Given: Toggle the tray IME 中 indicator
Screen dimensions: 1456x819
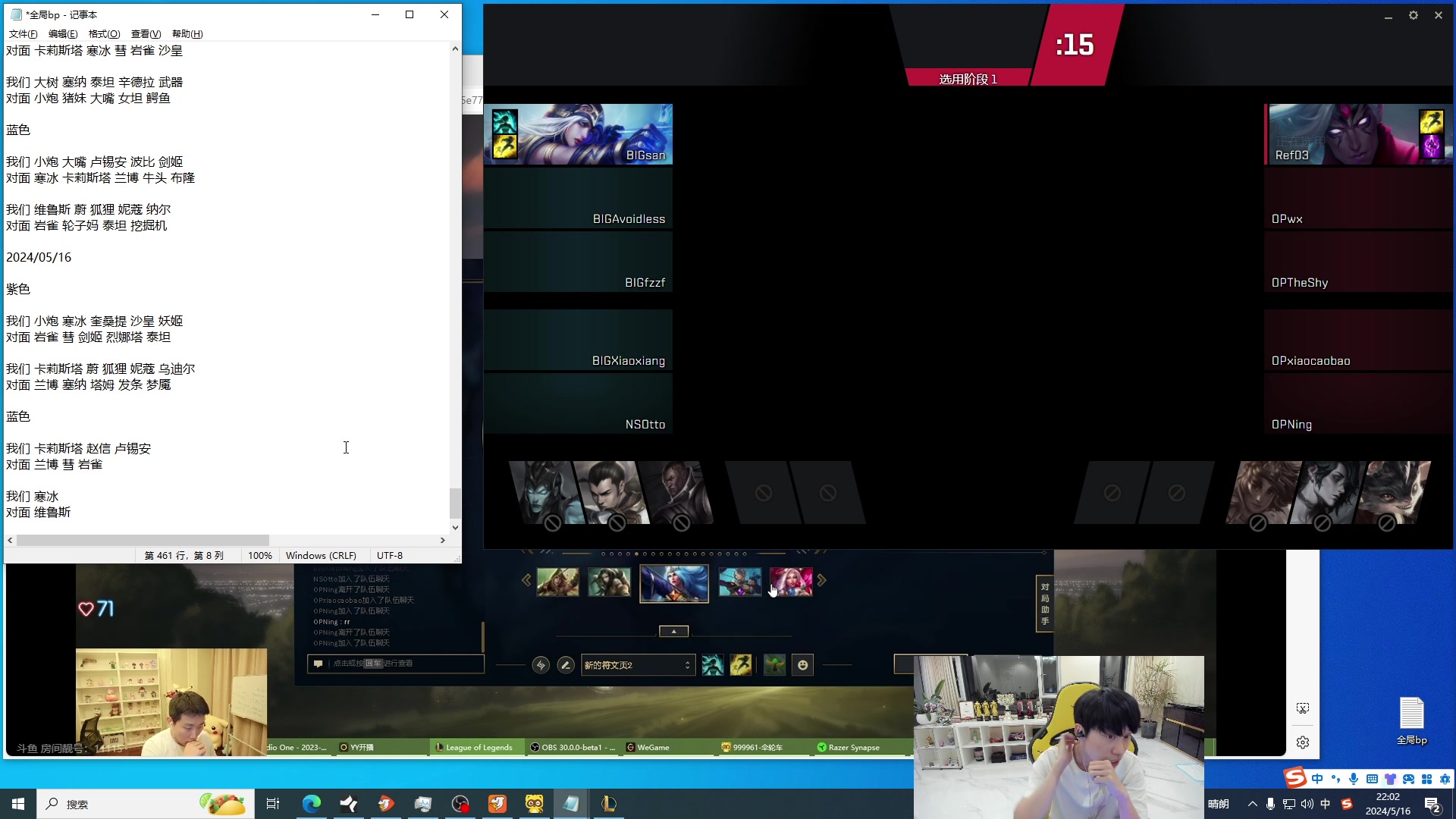Looking at the screenshot, I should point(1325,804).
